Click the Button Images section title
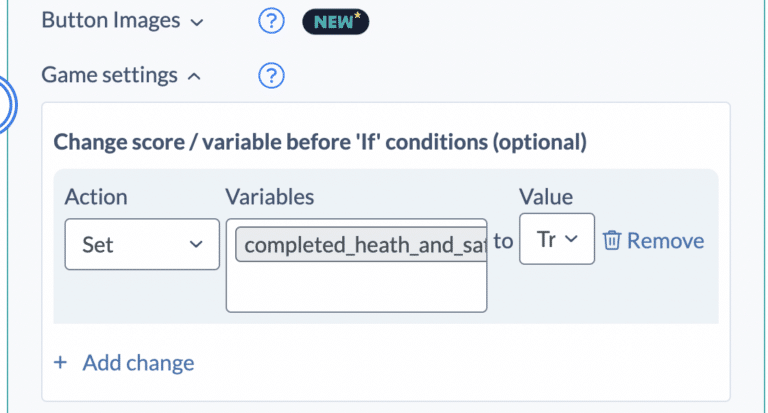Viewport: 768px width, 413px height. point(111,21)
